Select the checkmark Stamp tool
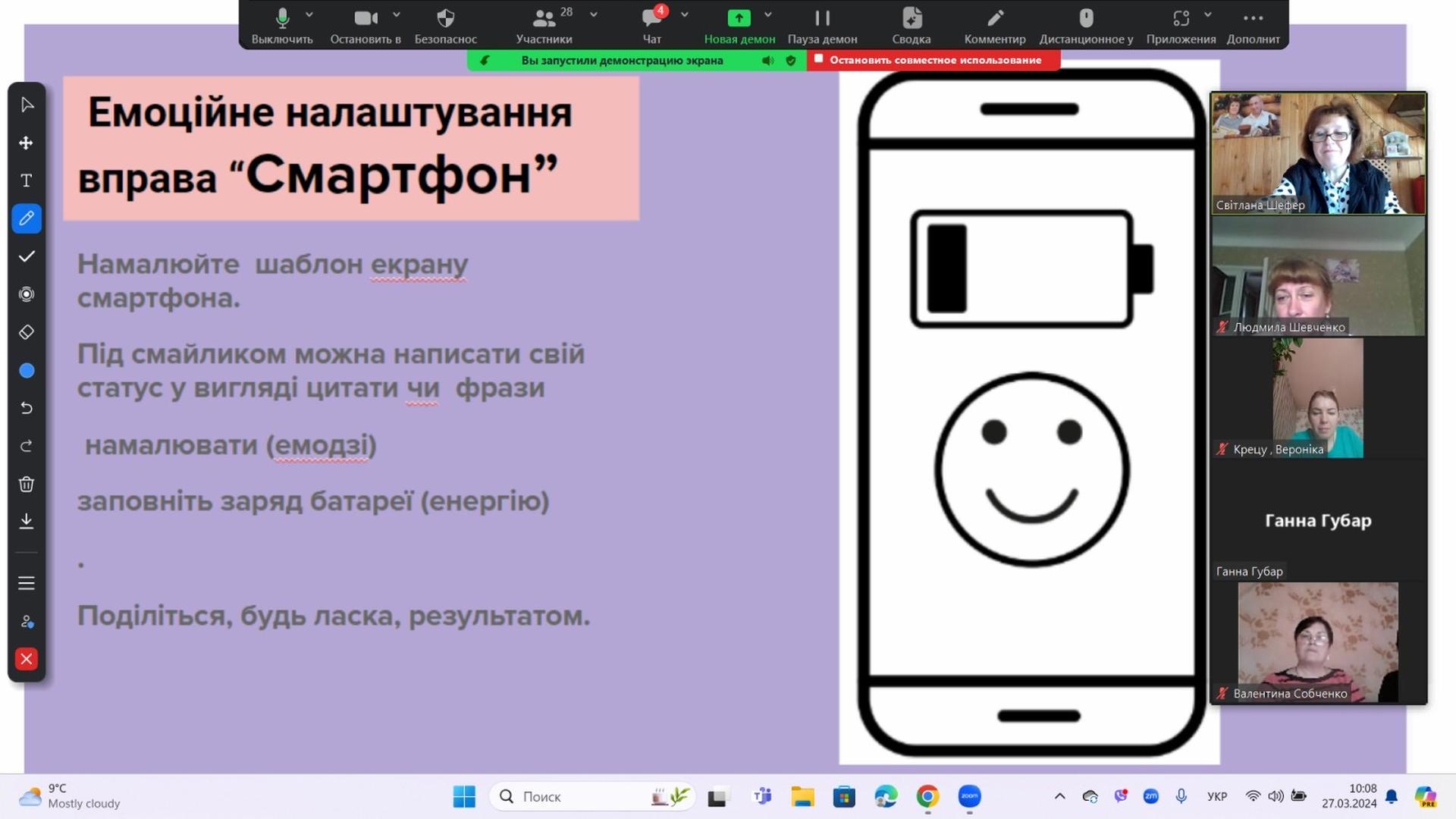 point(27,256)
